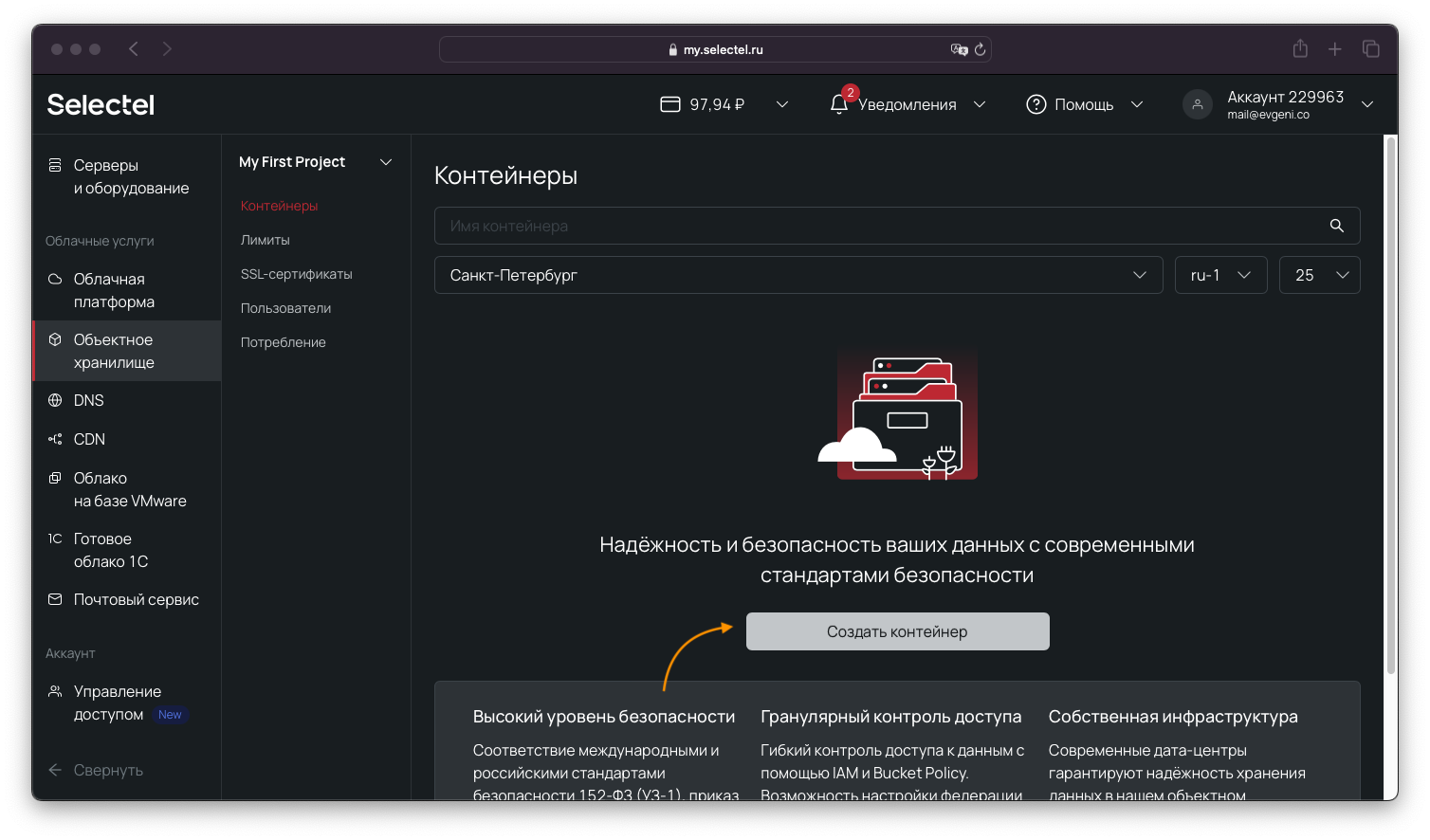Viewport: 1430px width, 840px height.
Task: Open the 25 per page dropdown
Action: tap(1320, 275)
